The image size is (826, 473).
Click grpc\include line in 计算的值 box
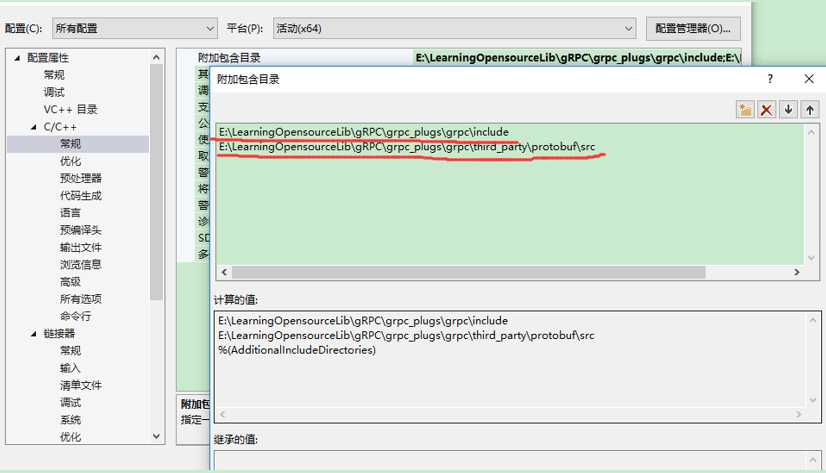tap(363, 321)
